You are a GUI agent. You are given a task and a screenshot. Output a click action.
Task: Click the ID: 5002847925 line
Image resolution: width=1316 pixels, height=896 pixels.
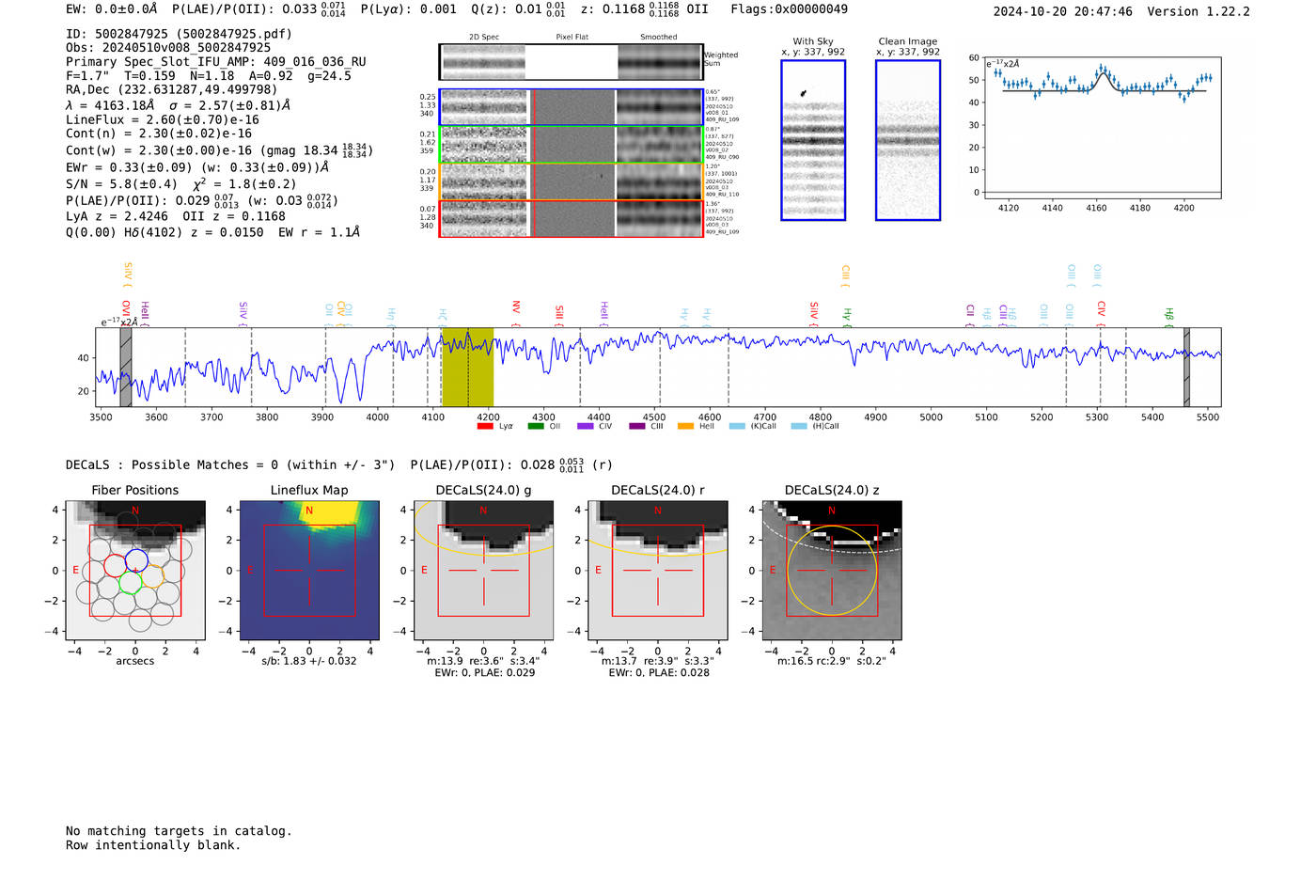click(179, 34)
